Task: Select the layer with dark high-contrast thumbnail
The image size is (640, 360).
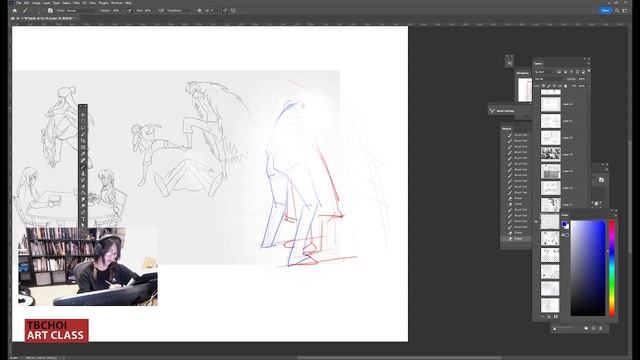Action: click(x=551, y=154)
